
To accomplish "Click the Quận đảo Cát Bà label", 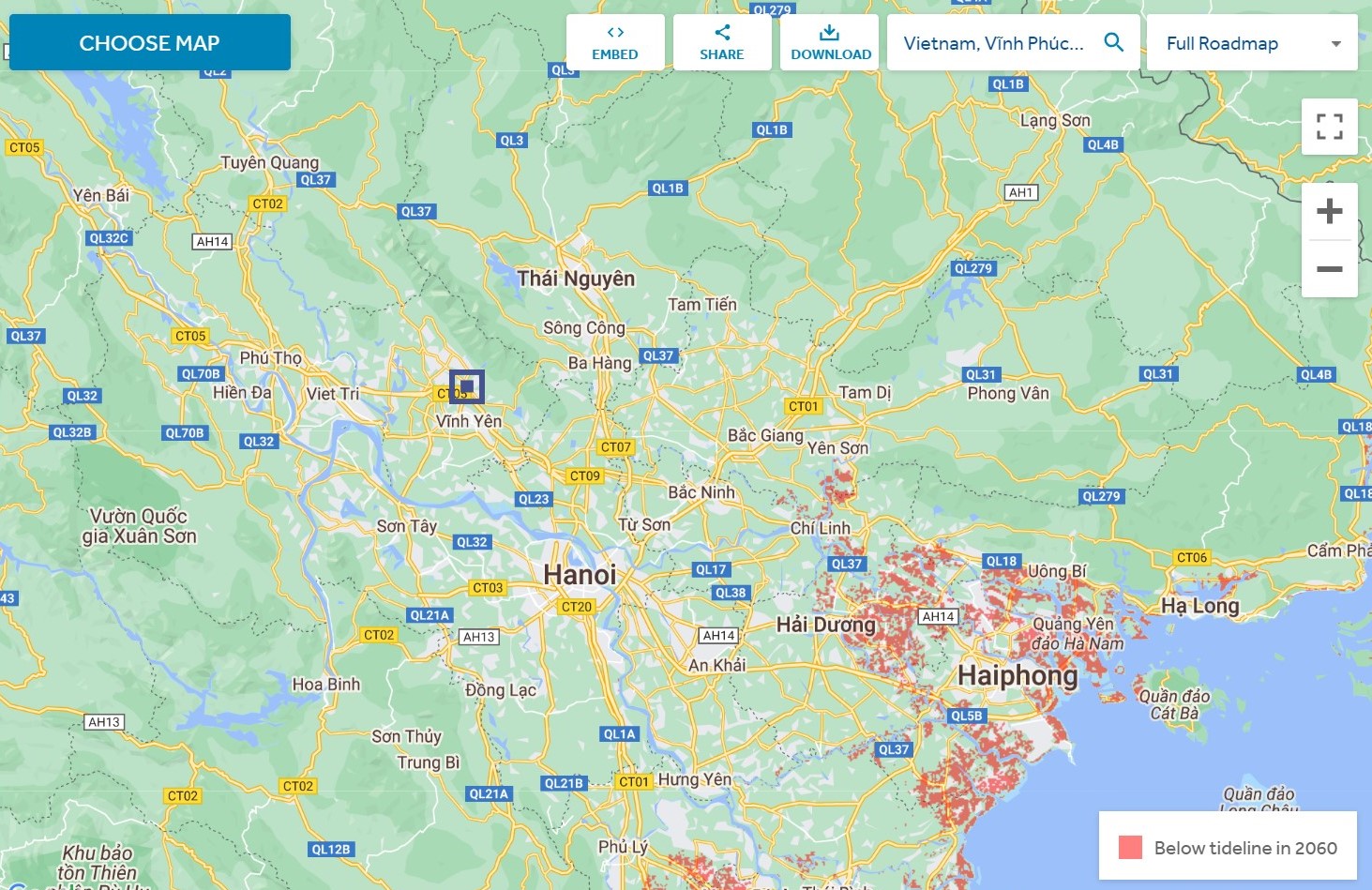I will 1174,704.
